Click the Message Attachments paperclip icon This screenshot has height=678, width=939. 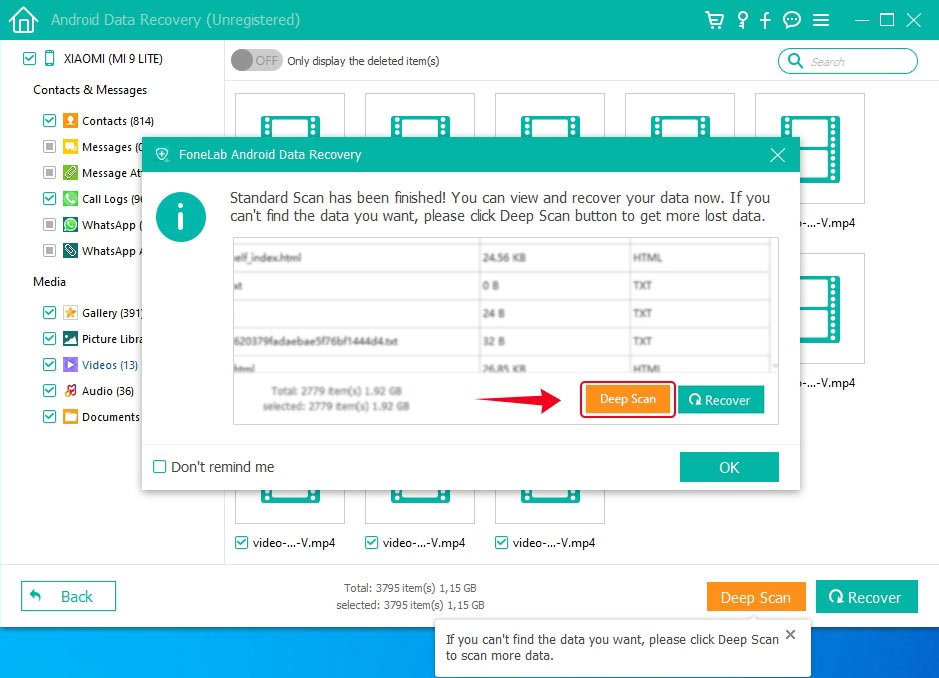[71, 172]
